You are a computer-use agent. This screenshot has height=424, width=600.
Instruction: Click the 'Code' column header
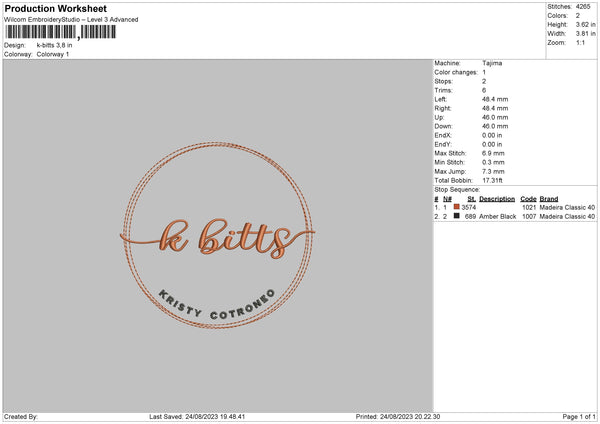pos(528,199)
